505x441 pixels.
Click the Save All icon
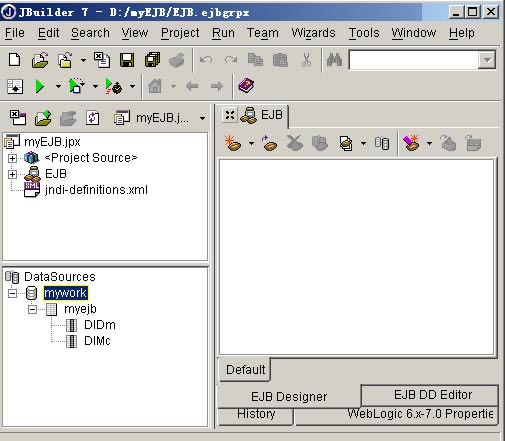(x=152, y=60)
